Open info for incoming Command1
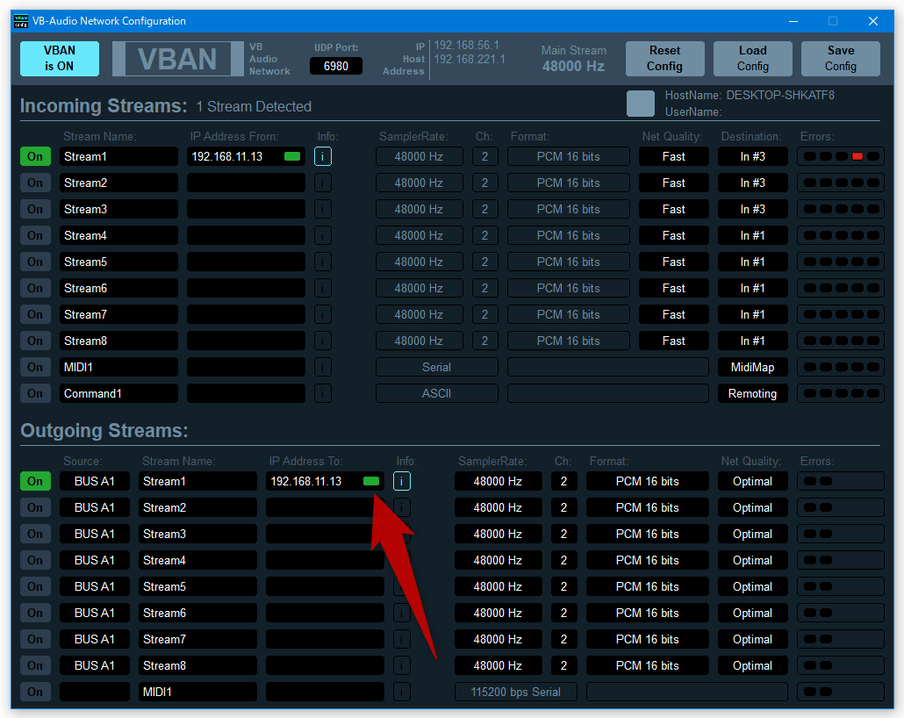The image size is (904, 718). coord(323,393)
